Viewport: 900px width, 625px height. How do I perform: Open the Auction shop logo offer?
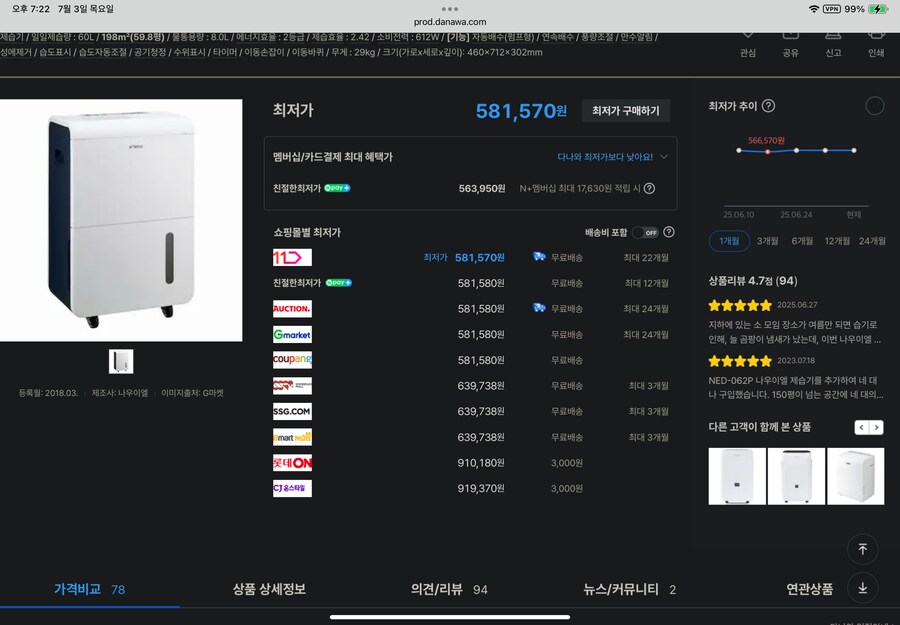click(x=292, y=309)
